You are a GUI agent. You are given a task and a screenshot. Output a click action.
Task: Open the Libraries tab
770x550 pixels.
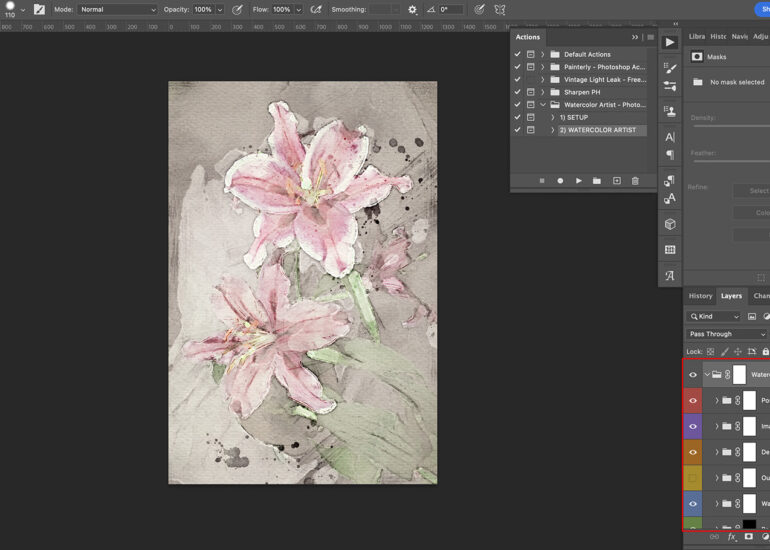tap(696, 36)
